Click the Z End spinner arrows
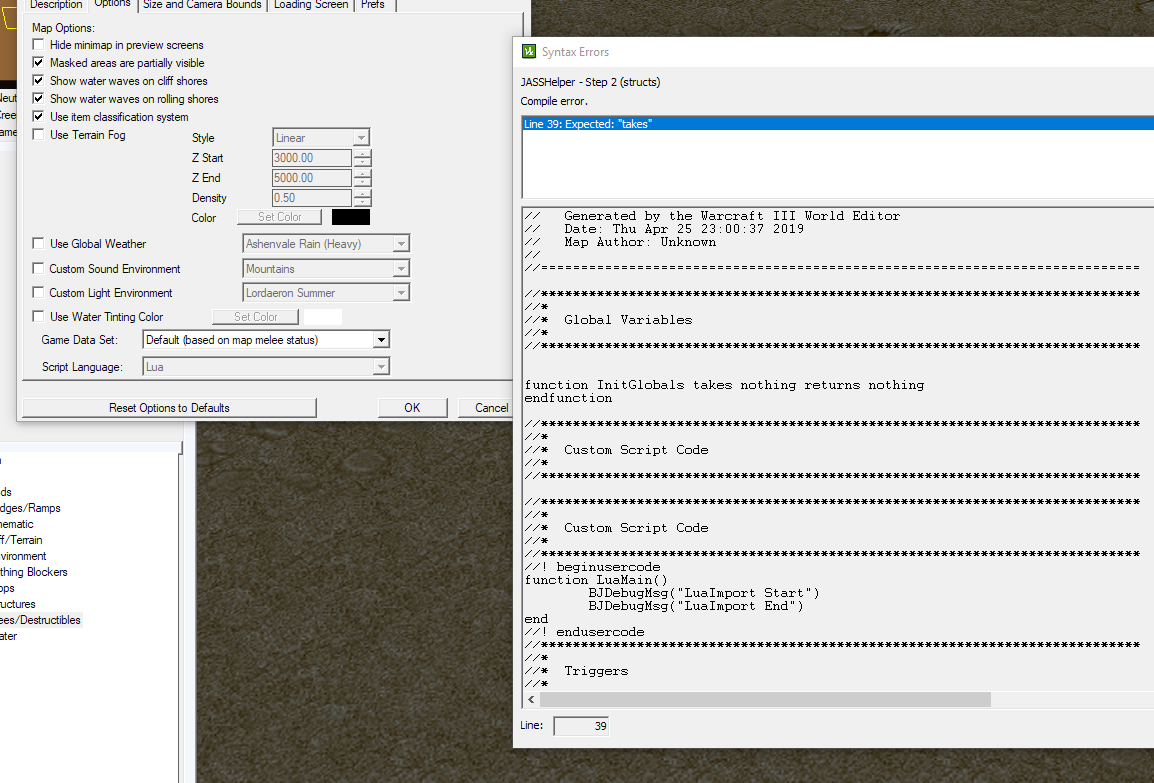 362,177
